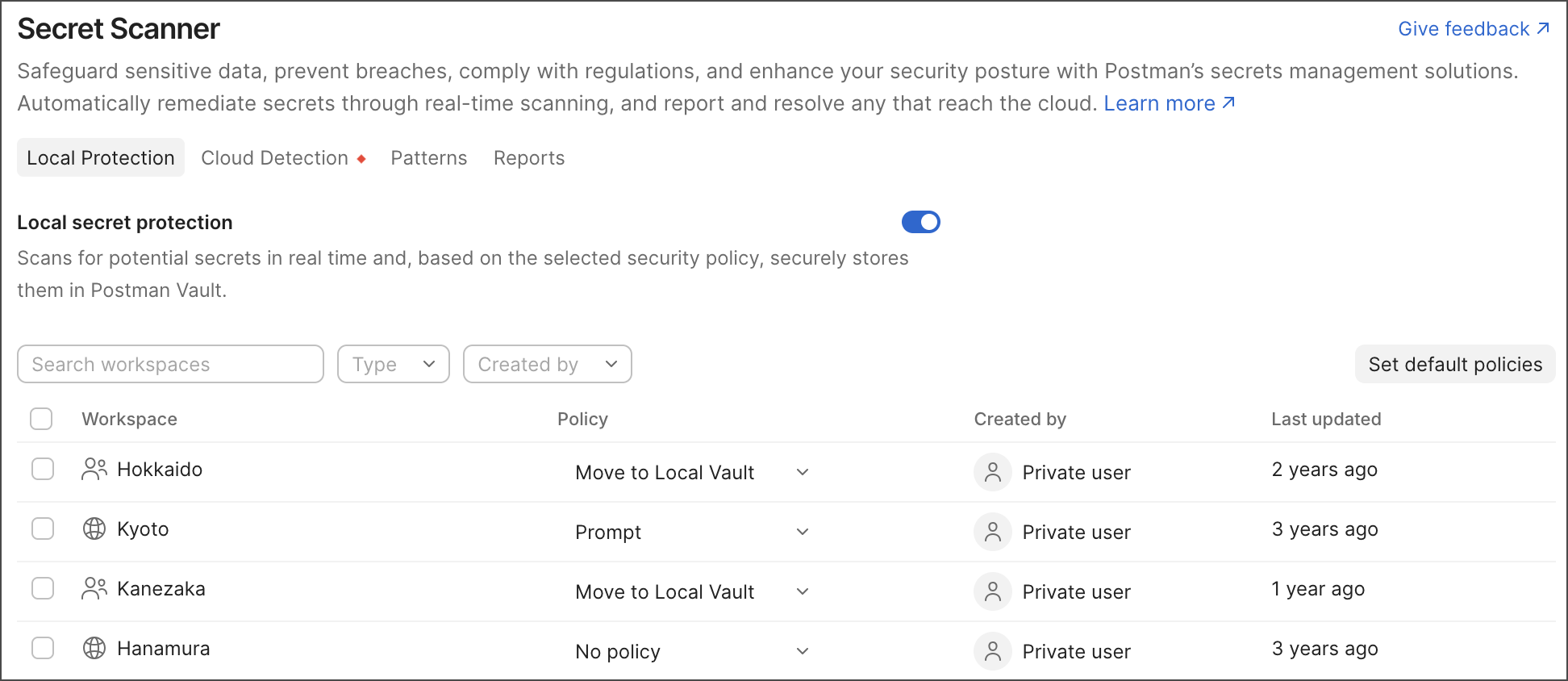Click the globe icon beside Kyoto
The height and width of the screenshot is (681, 1568).
pyautogui.click(x=94, y=529)
